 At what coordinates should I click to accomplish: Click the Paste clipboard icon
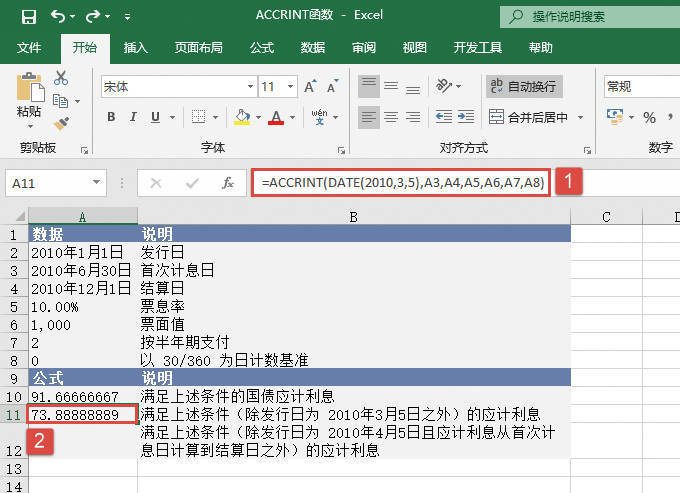coord(30,88)
